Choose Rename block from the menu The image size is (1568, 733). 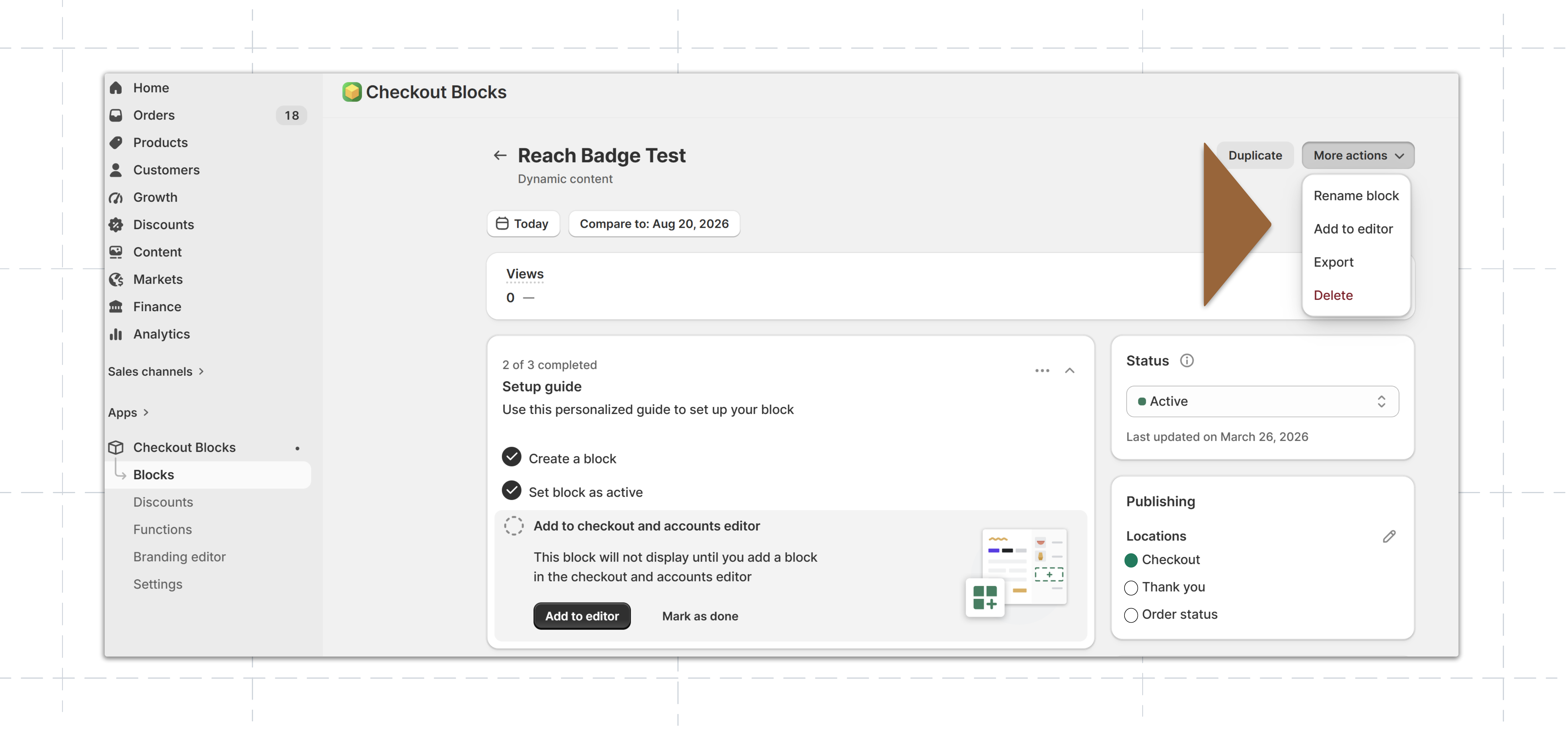(1356, 196)
